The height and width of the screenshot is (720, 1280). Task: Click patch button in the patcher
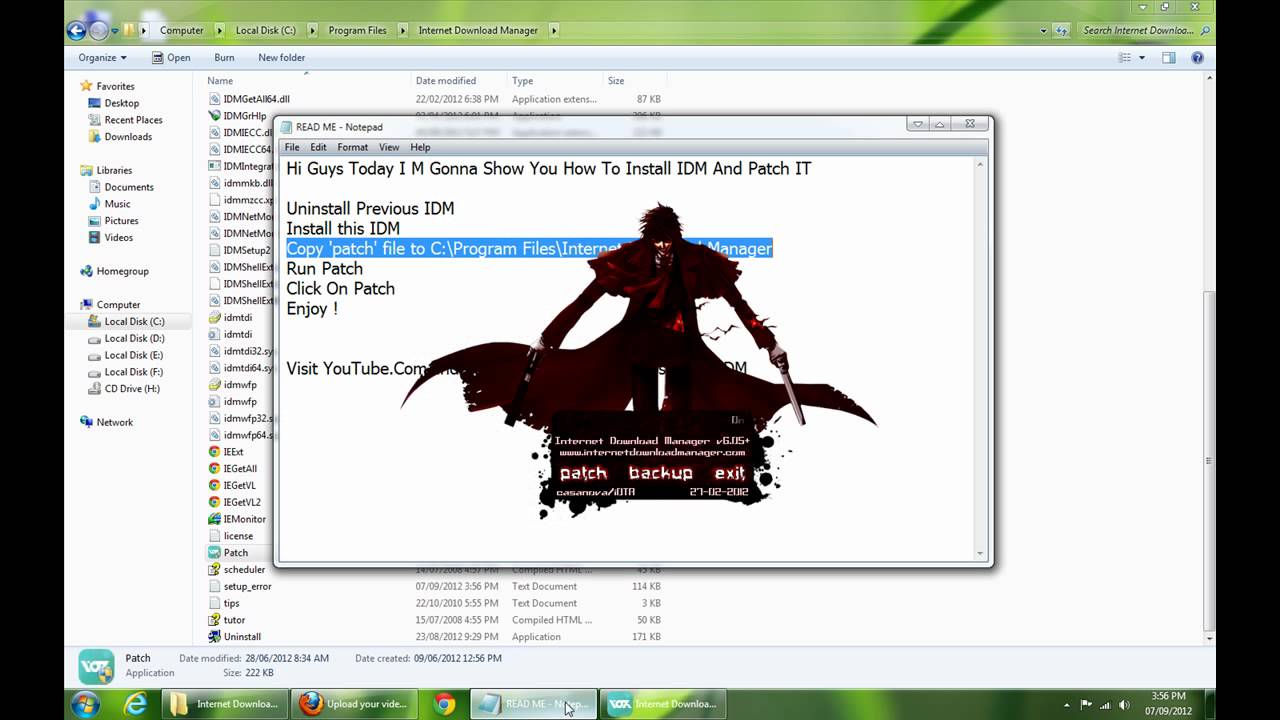[583, 473]
